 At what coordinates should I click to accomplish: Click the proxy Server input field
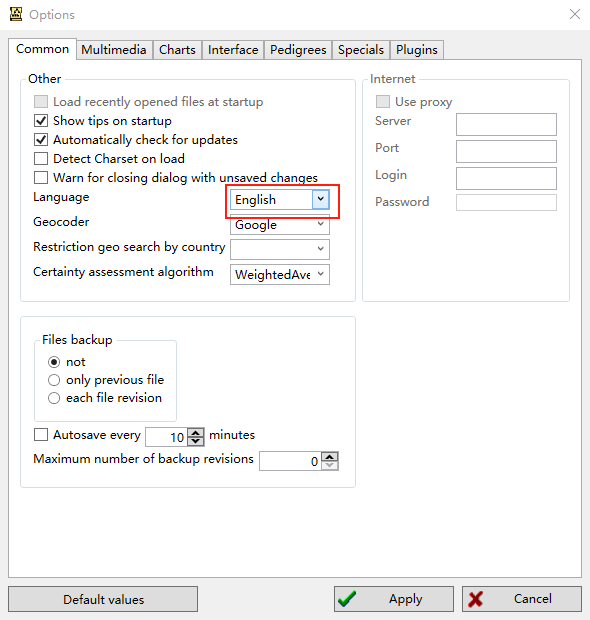tap(506, 124)
